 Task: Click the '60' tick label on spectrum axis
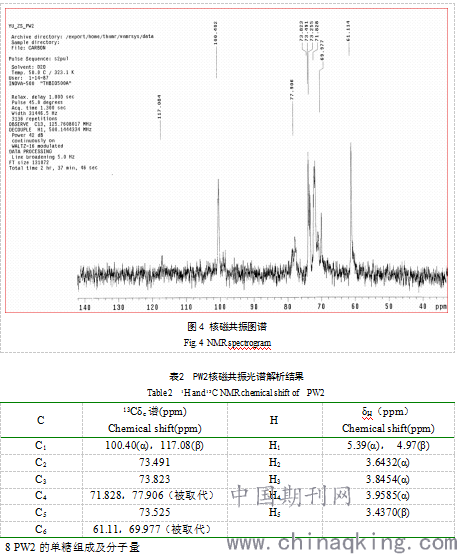[x=355, y=306]
